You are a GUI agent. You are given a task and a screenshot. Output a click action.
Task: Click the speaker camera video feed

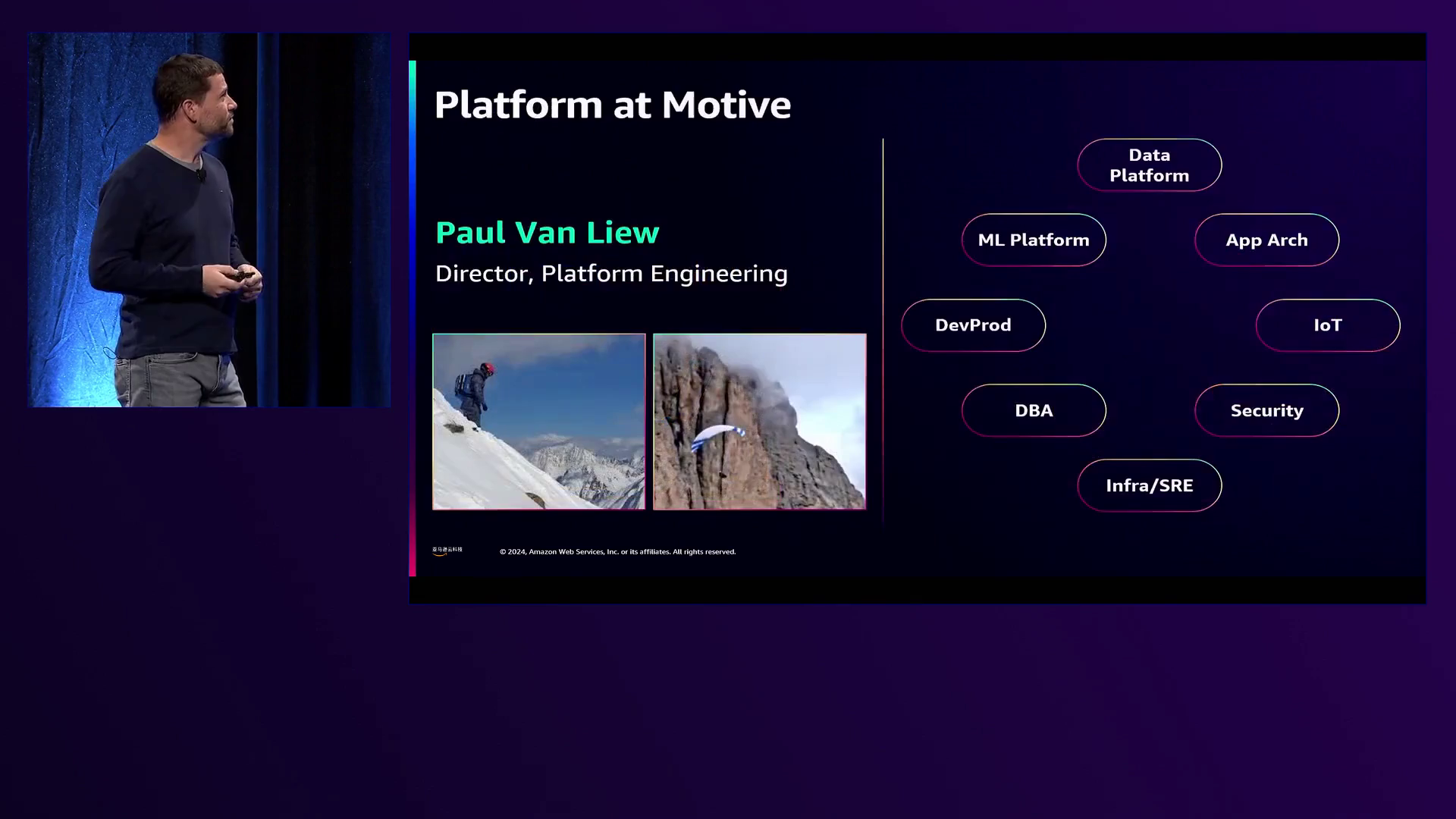(x=209, y=220)
